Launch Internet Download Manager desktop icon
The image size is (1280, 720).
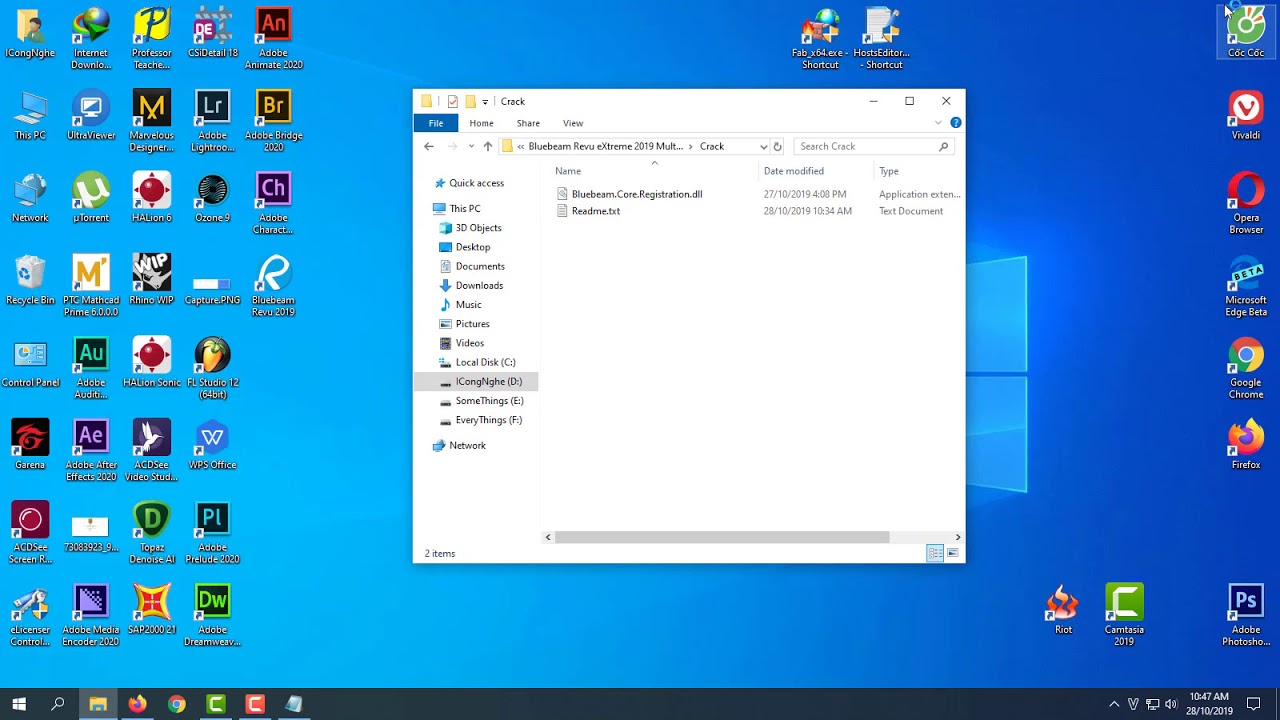91,38
